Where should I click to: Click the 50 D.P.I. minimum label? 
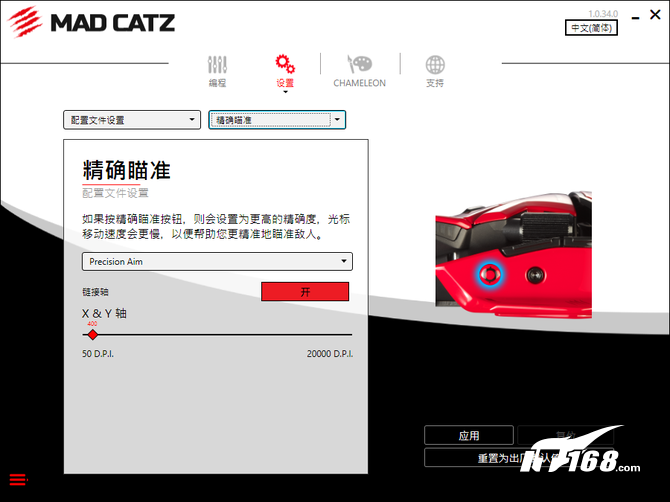coord(98,354)
